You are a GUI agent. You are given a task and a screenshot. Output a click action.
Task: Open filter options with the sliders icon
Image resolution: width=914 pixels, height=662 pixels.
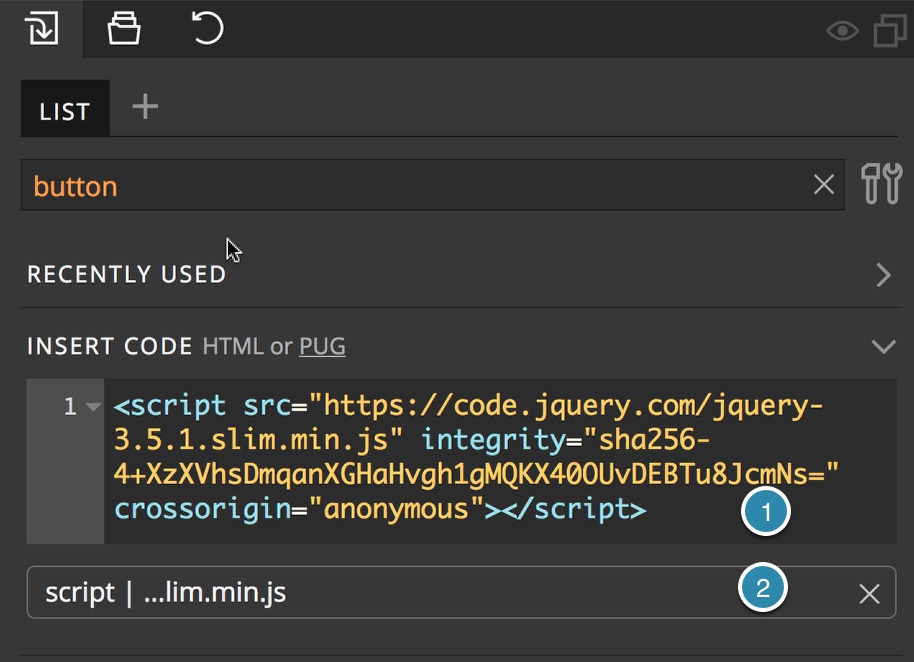[x=880, y=184]
